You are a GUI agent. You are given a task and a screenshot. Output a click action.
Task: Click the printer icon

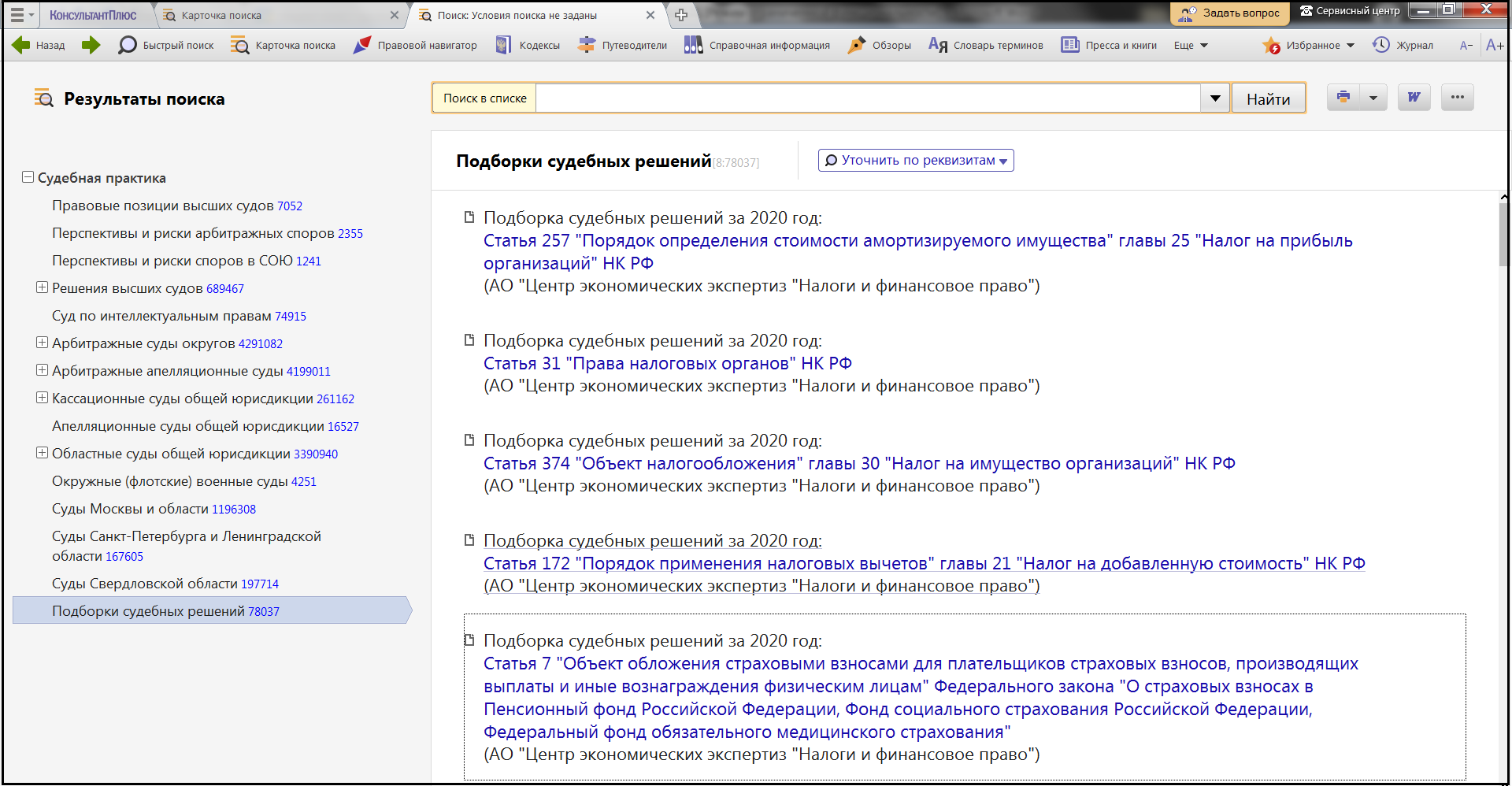tap(1343, 98)
